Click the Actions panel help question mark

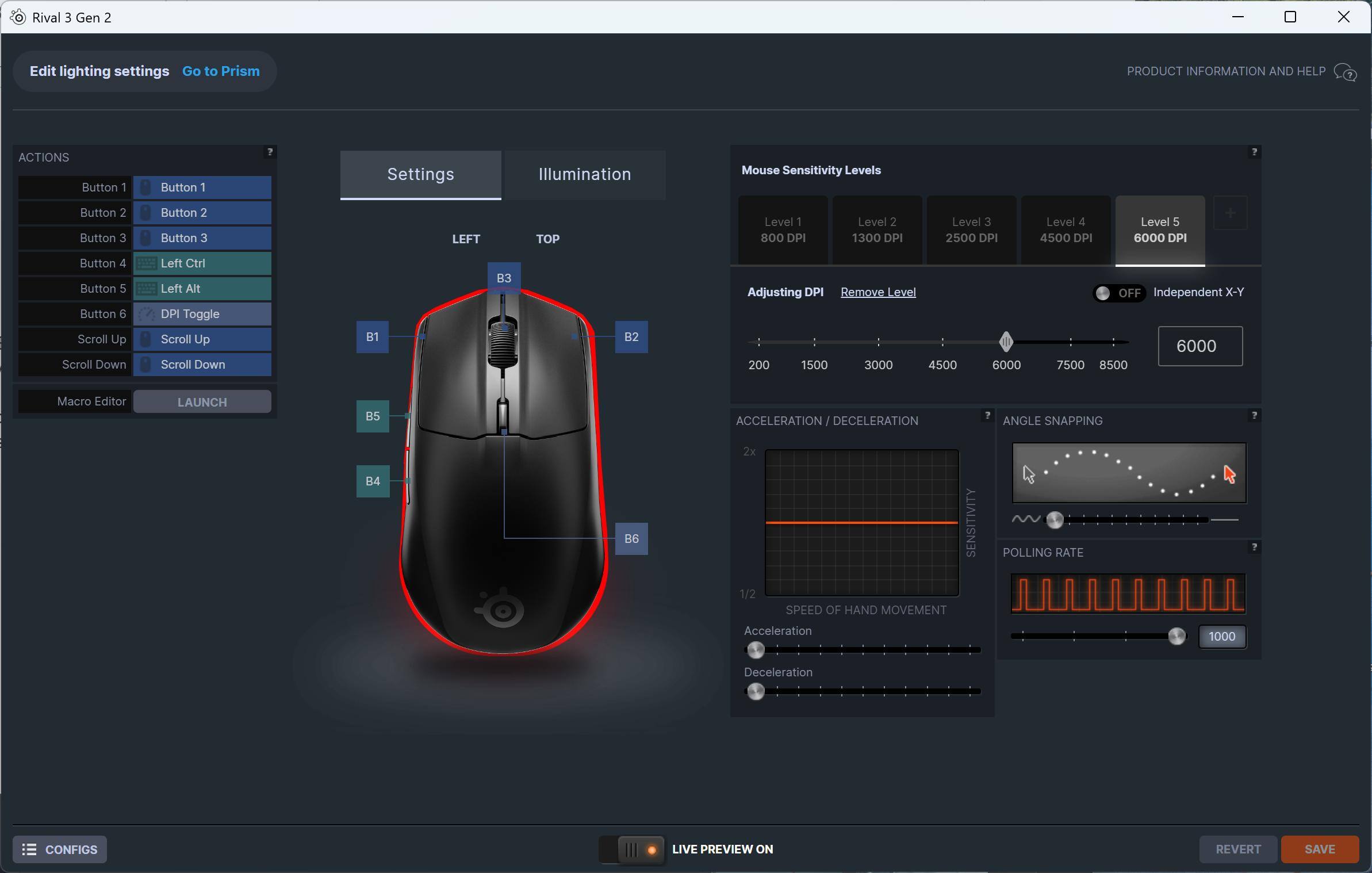[x=270, y=152]
